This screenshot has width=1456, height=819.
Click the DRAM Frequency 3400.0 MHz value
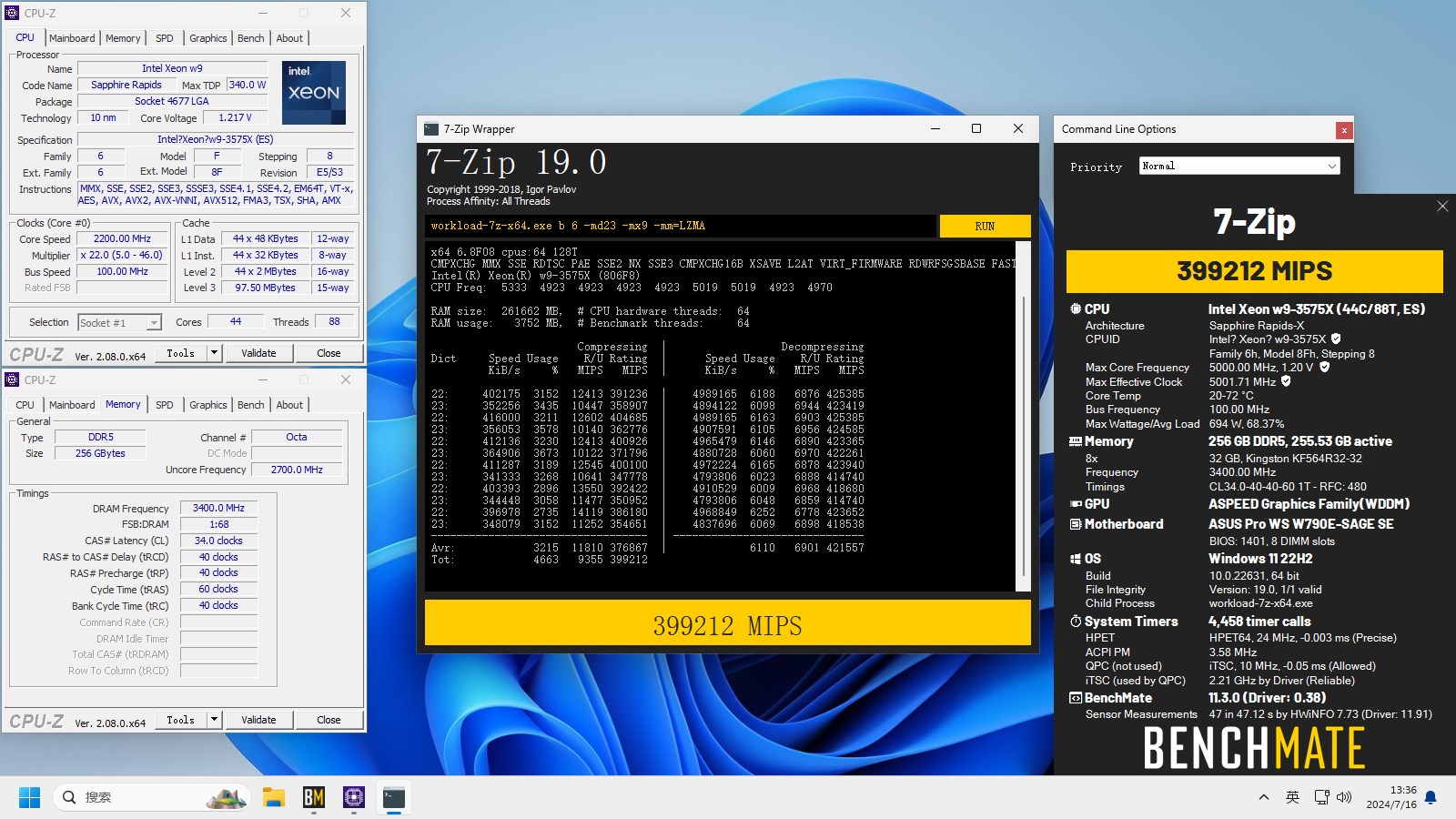click(x=218, y=508)
